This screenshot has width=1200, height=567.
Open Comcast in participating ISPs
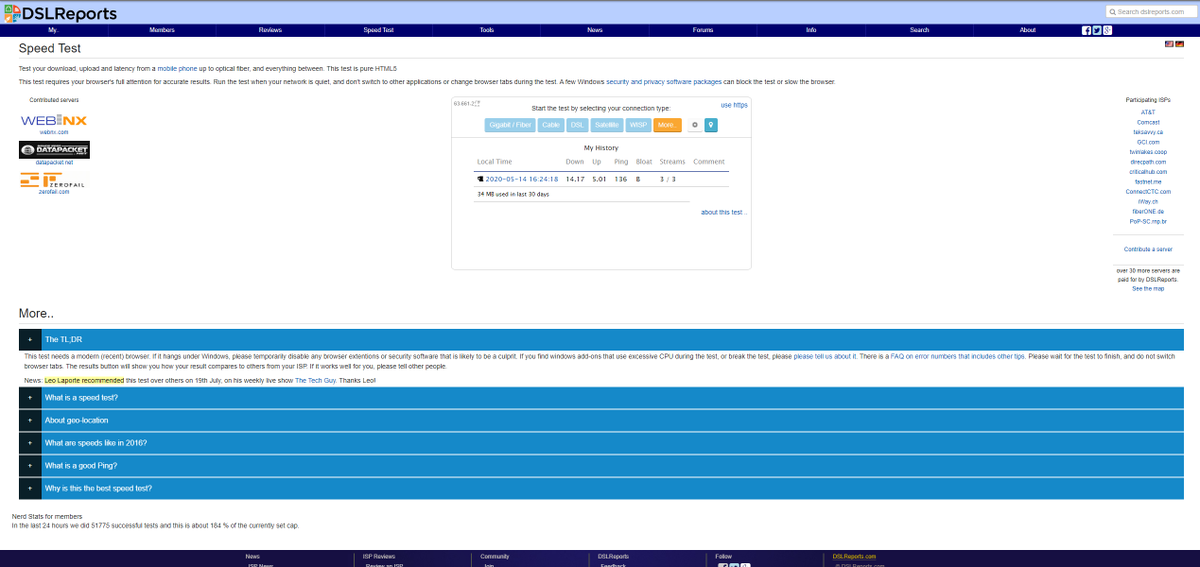[1148, 122]
